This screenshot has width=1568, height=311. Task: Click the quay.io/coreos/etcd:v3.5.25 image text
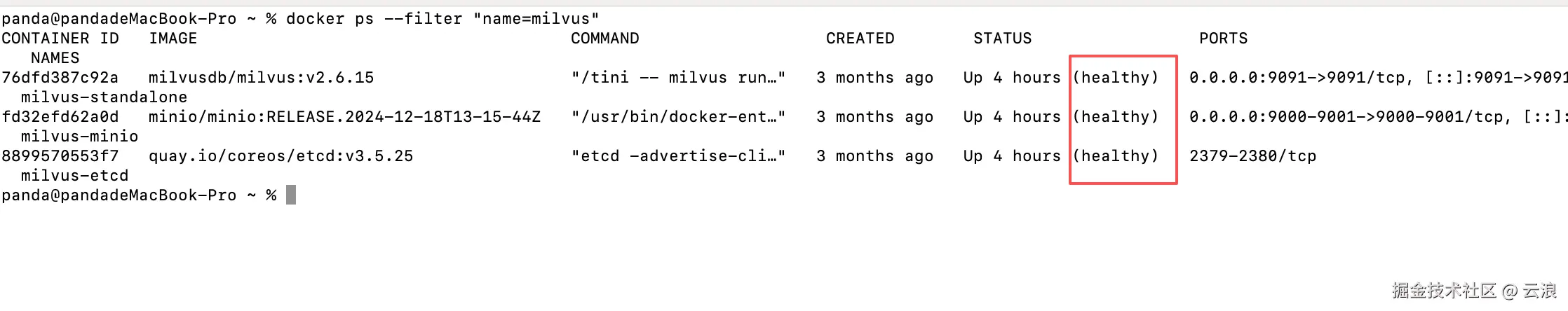(x=281, y=156)
